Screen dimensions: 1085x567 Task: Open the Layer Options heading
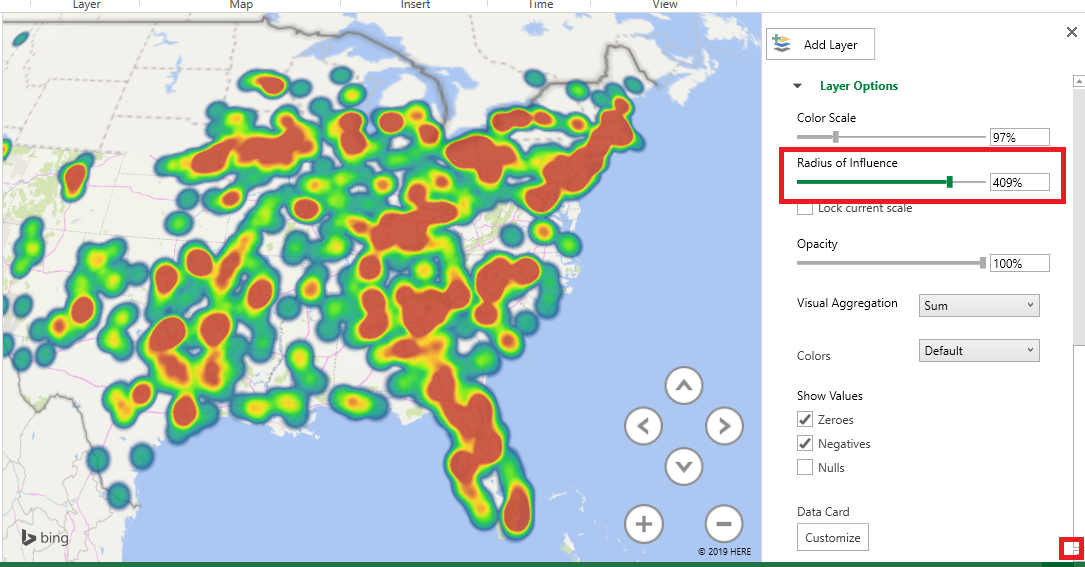pos(859,86)
